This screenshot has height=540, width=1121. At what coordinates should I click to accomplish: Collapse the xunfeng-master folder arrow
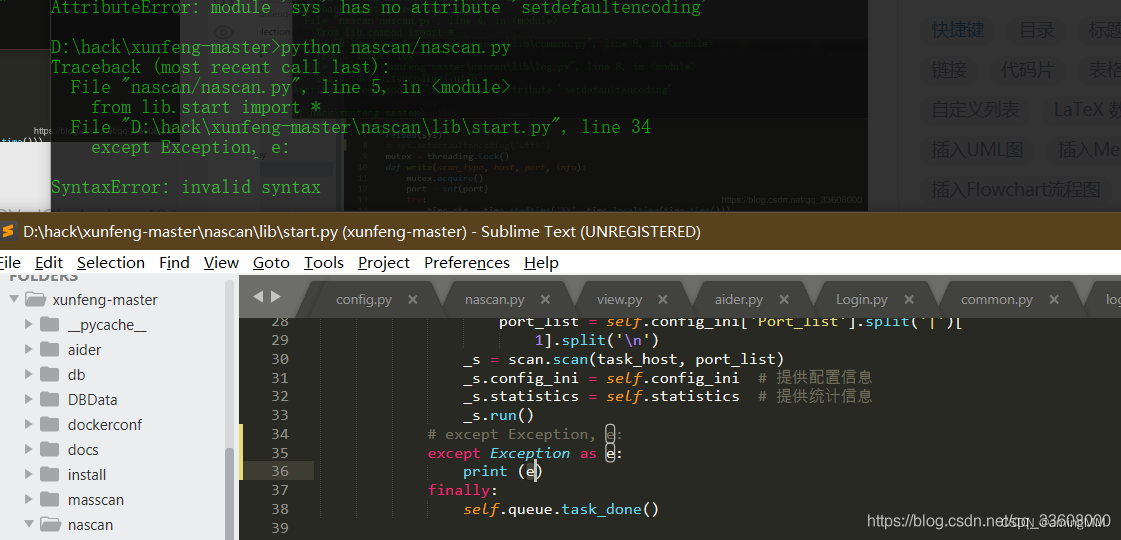coord(14,299)
